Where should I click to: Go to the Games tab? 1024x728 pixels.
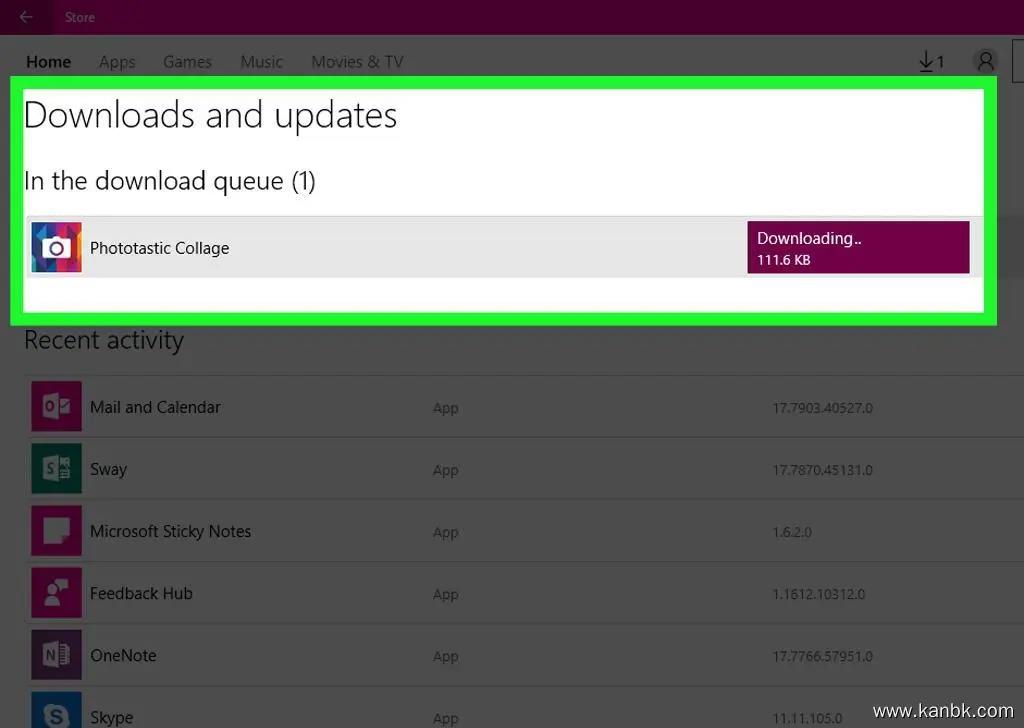pos(187,62)
